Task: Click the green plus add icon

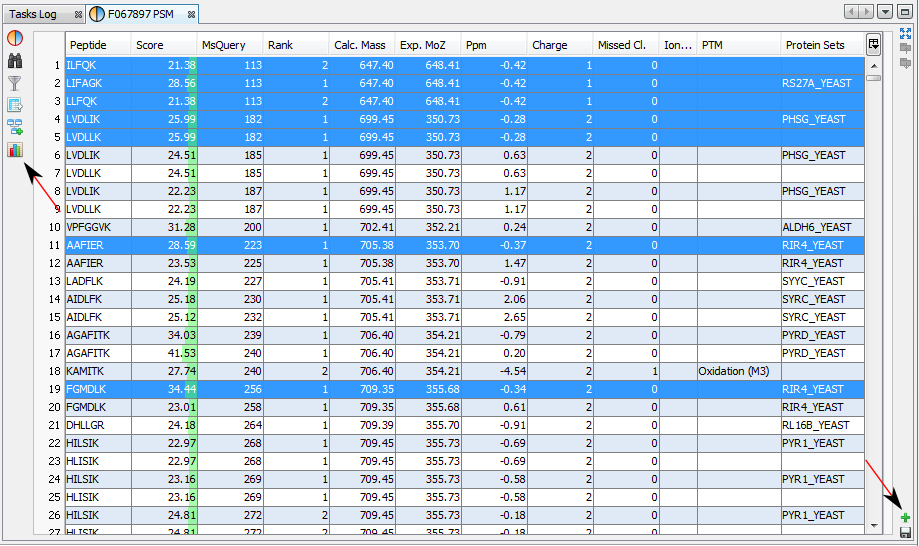Action: click(x=905, y=518)
